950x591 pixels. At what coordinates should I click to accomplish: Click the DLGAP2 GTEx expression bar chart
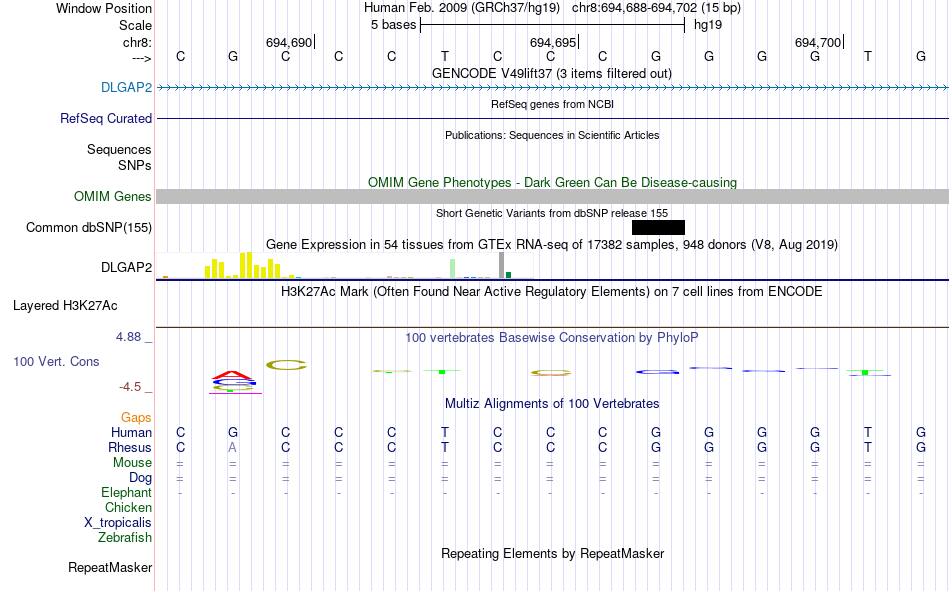345,265
